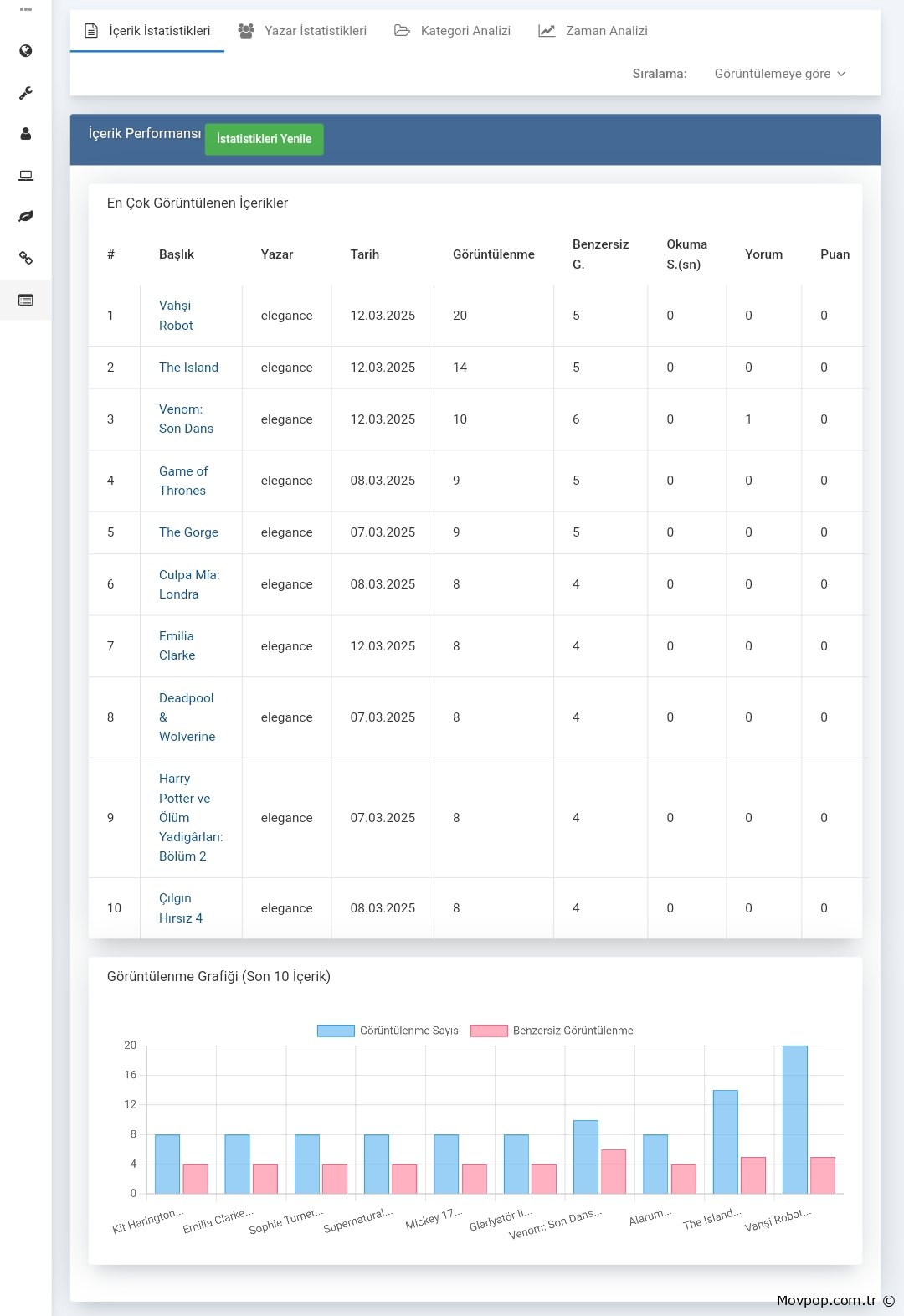Open the Çılgın Hırsız 4 link
The width and height of the screenshot is (904, 1316).
181,908
